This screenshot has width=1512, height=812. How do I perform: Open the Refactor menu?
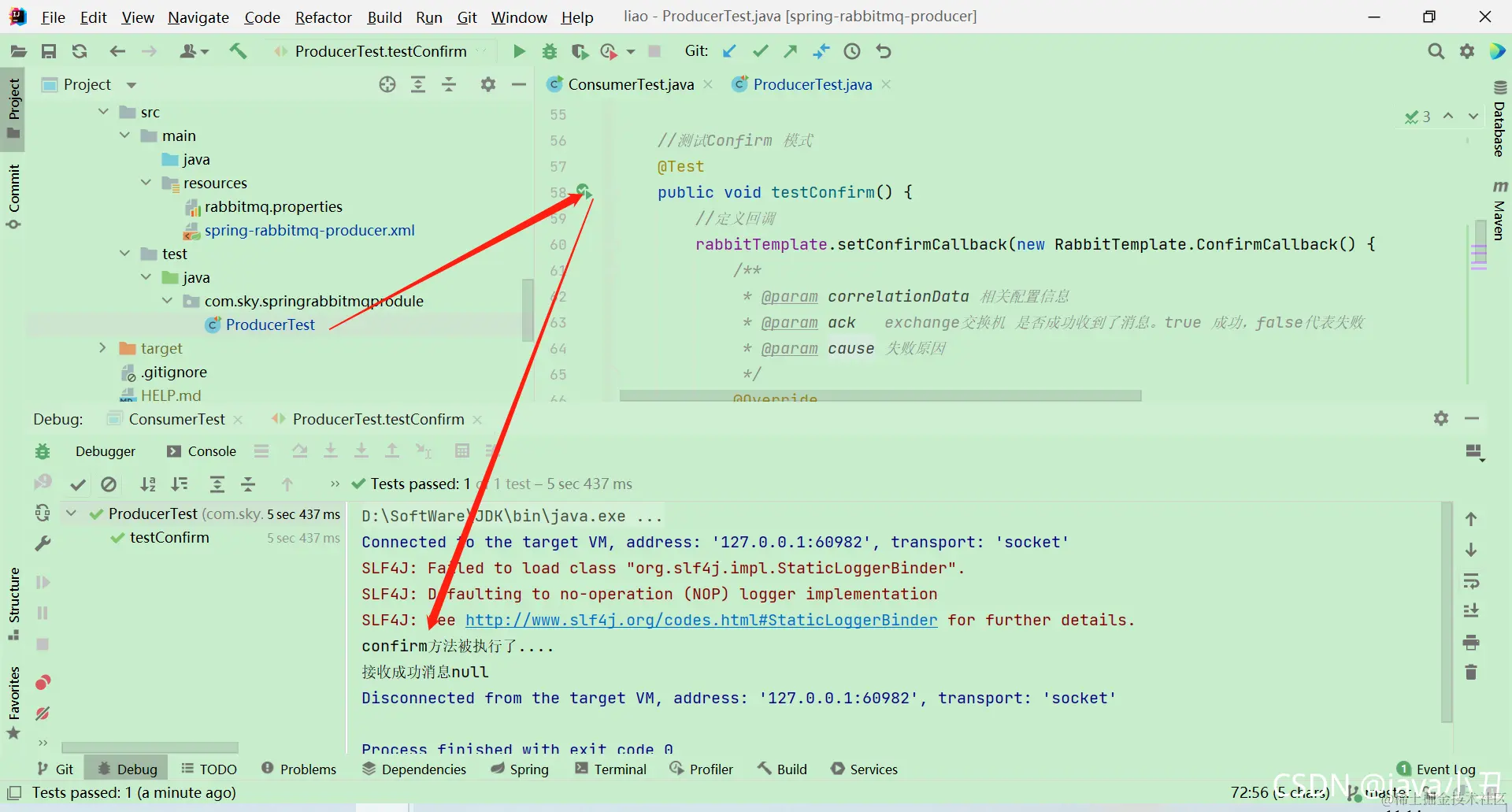[x=323, y=17]
